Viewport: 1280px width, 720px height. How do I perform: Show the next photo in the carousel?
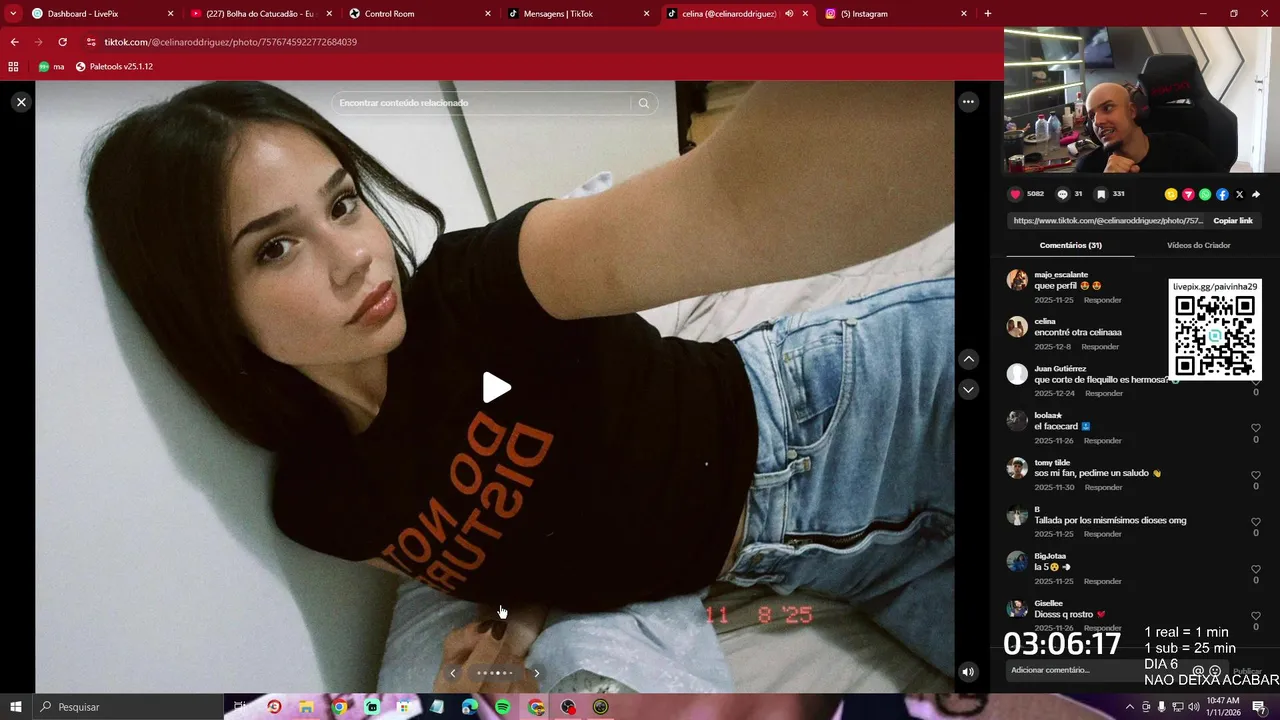[536, 673]
